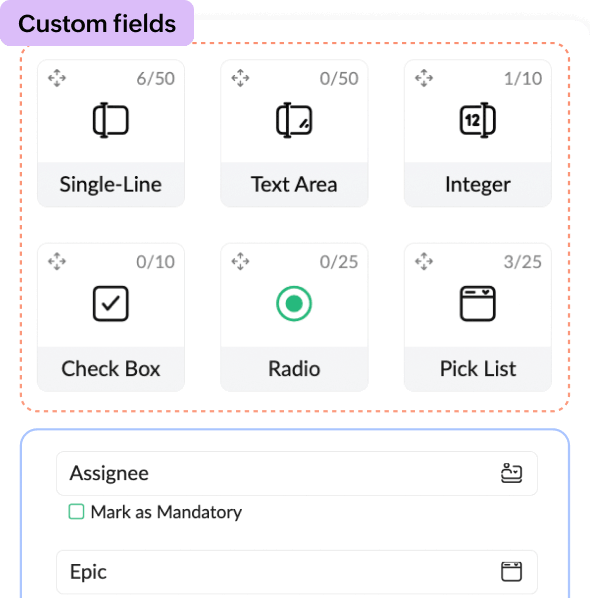Screen dimensions: 590x598
Task: Click the move handle on Pick List card
Action: tap(424, 262)
